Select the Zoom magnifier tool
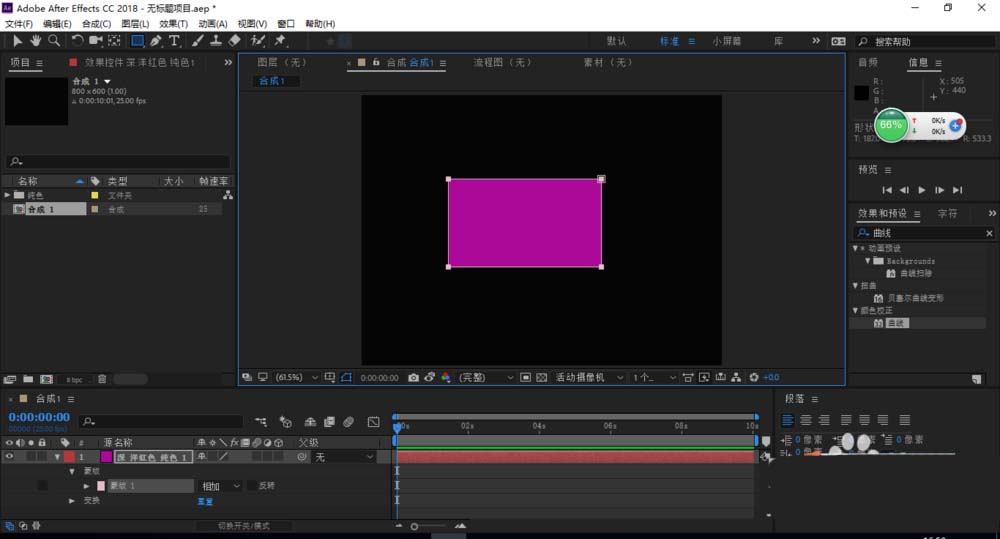 click(x=53, y=41)
